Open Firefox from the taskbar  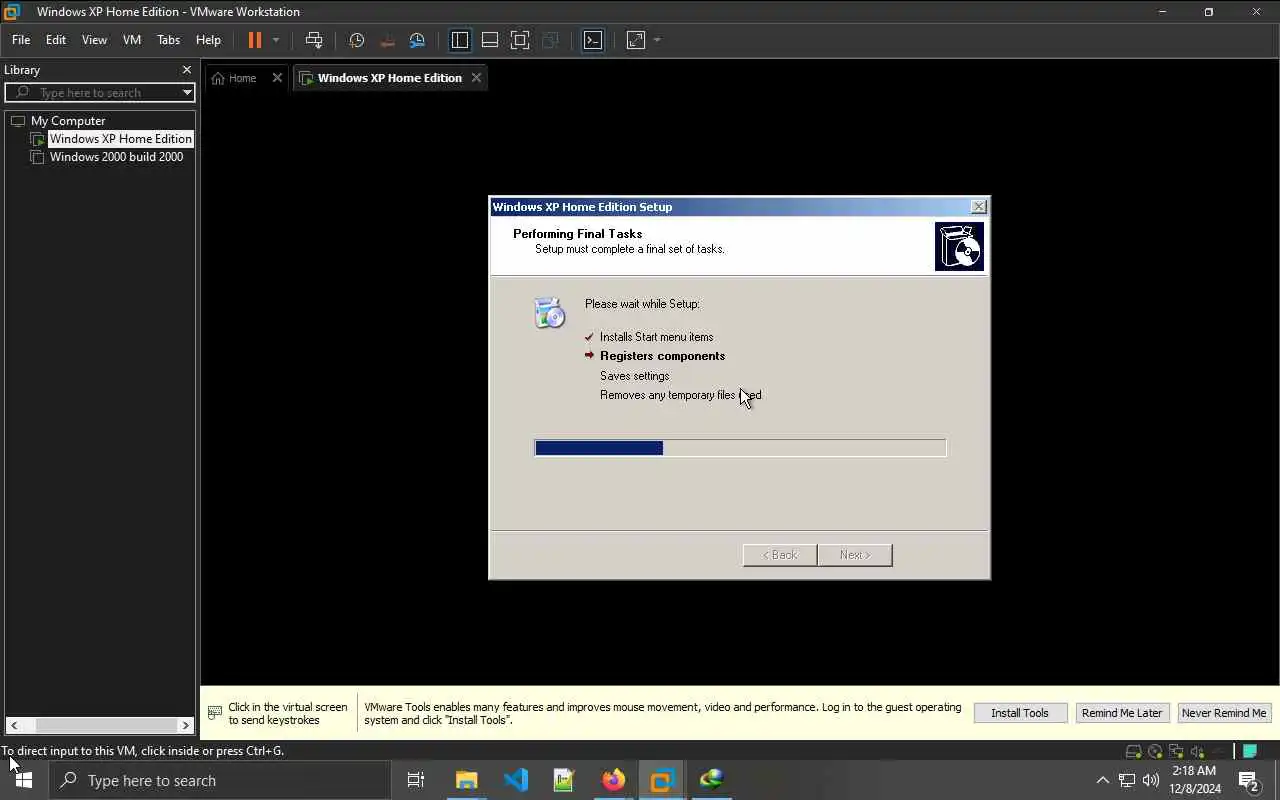(x=613, y=780)
